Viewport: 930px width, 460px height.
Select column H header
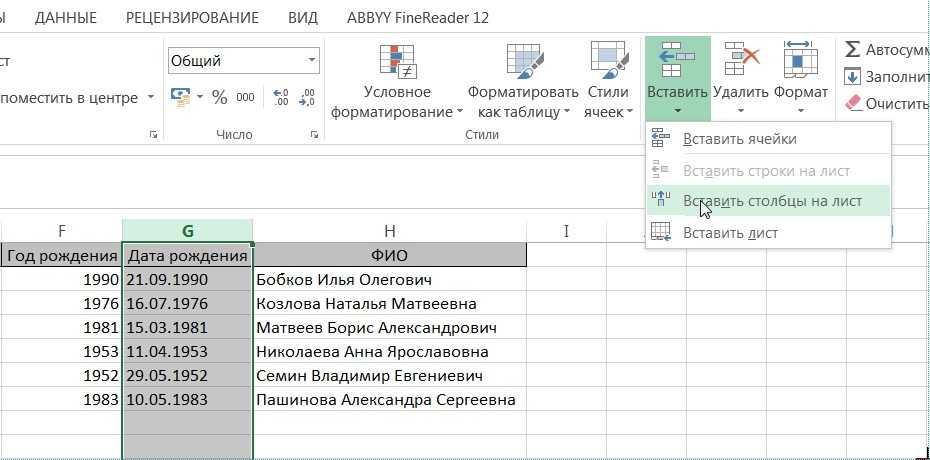(389, 230)
